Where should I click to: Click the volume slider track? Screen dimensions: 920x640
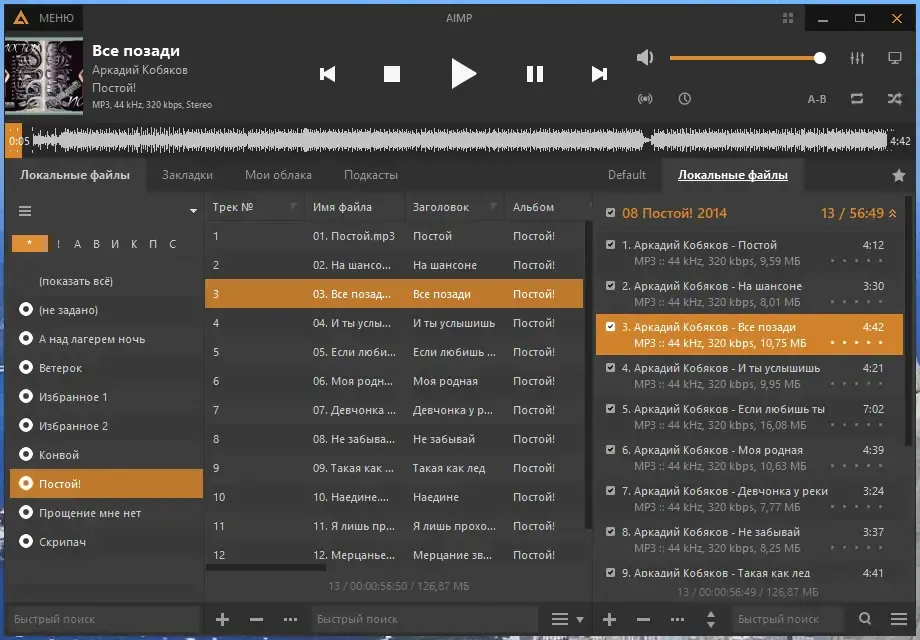tap(745, 57)
